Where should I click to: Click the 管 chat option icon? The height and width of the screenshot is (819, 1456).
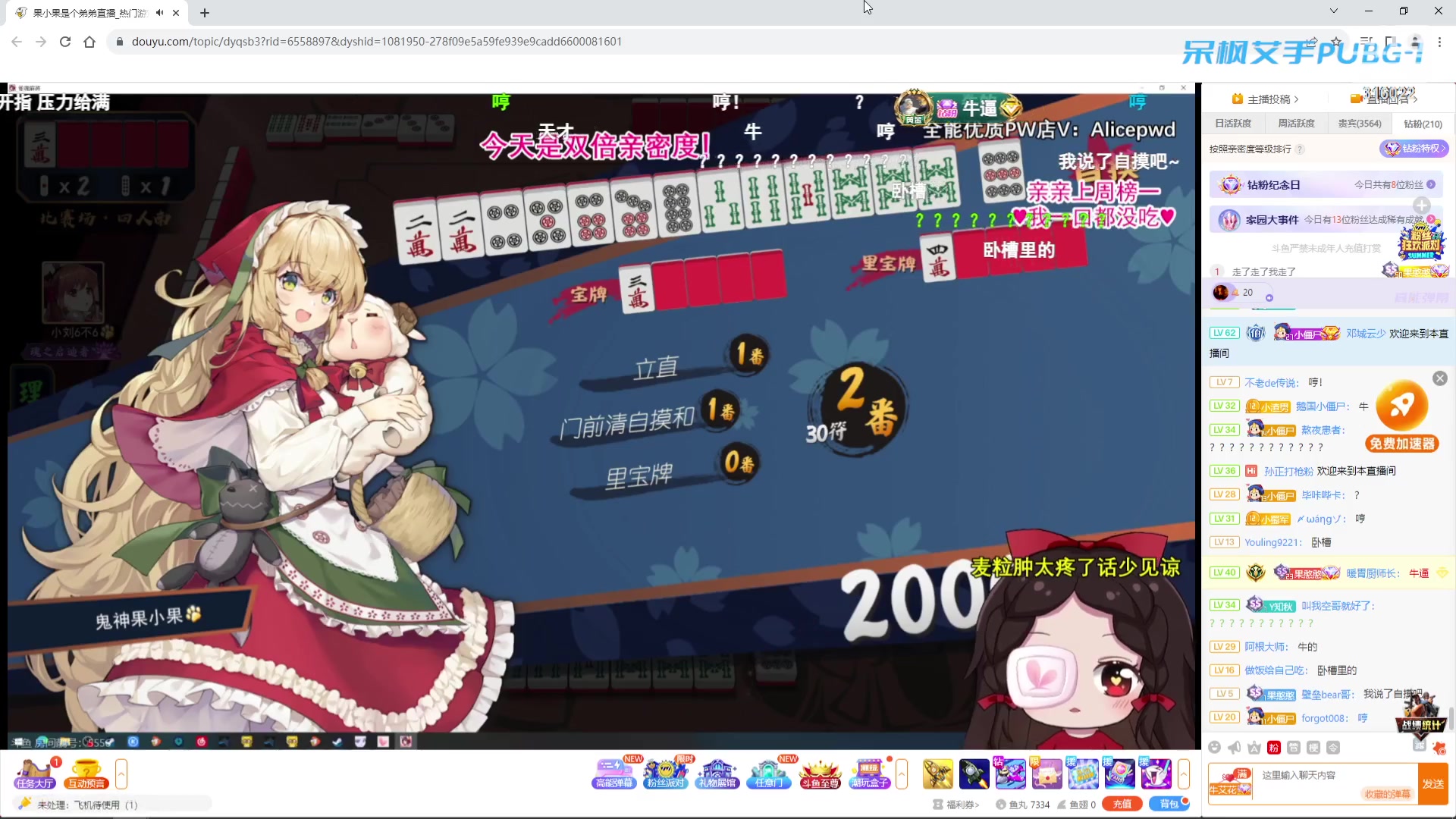tap(1294, 748)
